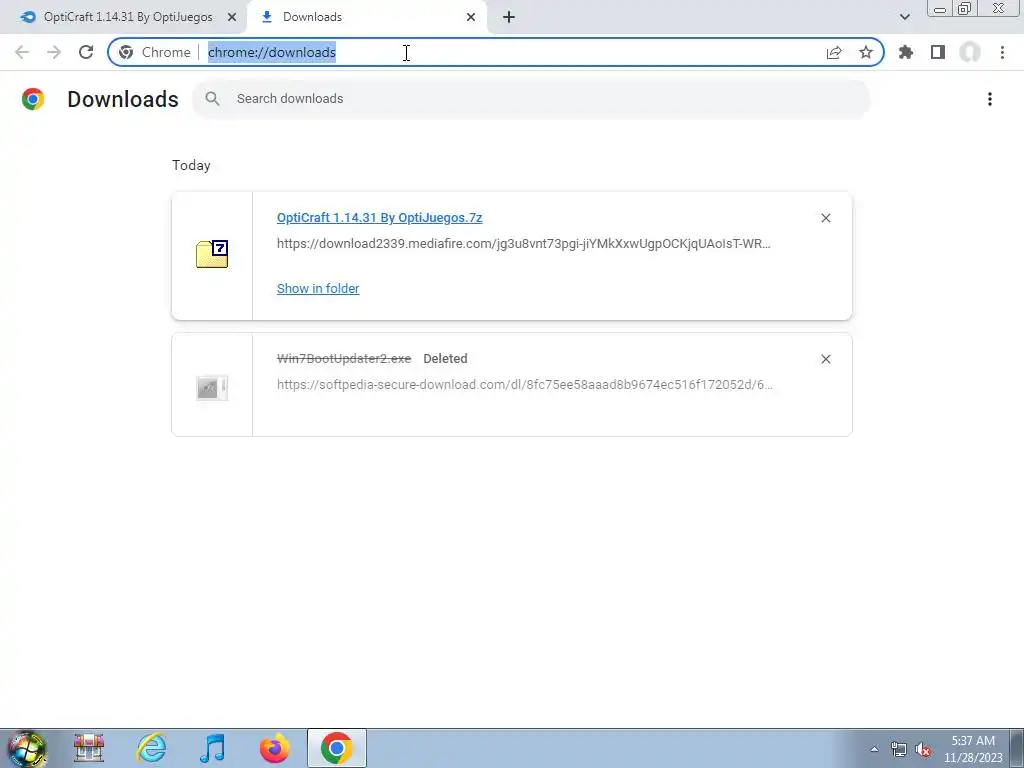The image size is (1024, 768).
Task: Reload the Downloads page
Action: click(86, 52)
